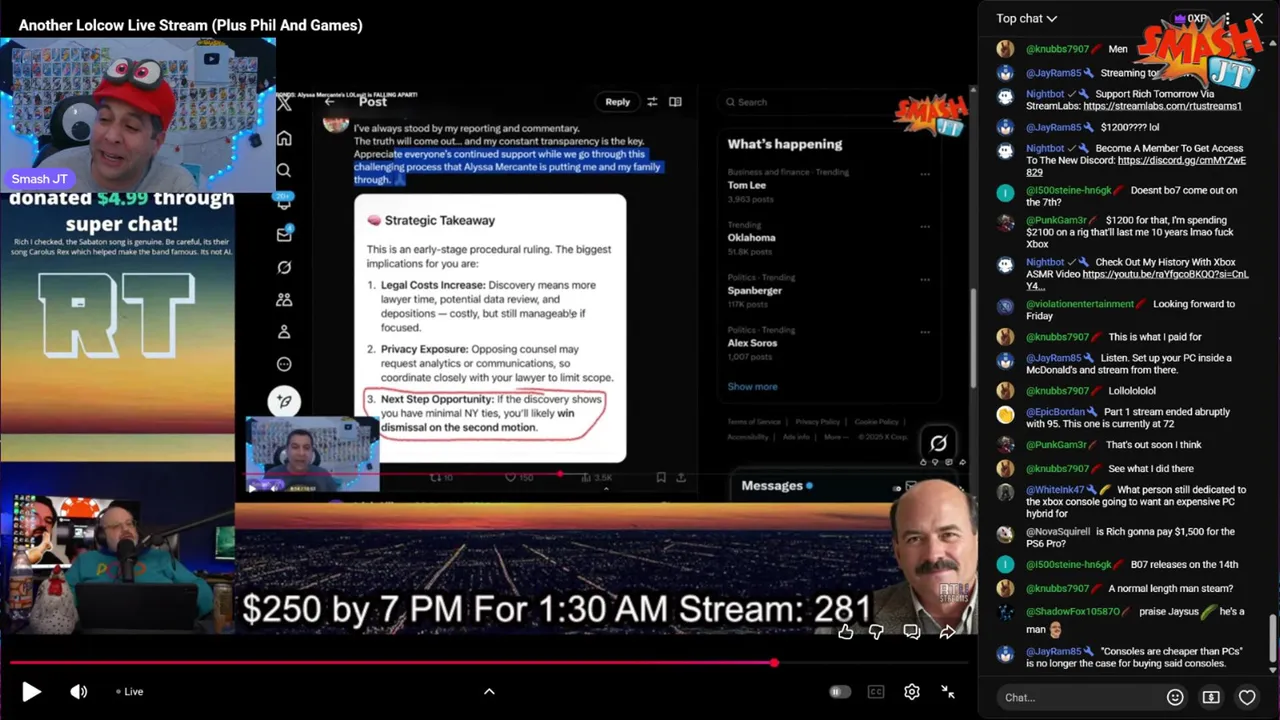
Task: Click @ShadowFox105870 username in chat
Action: [x=1074, y=611]
